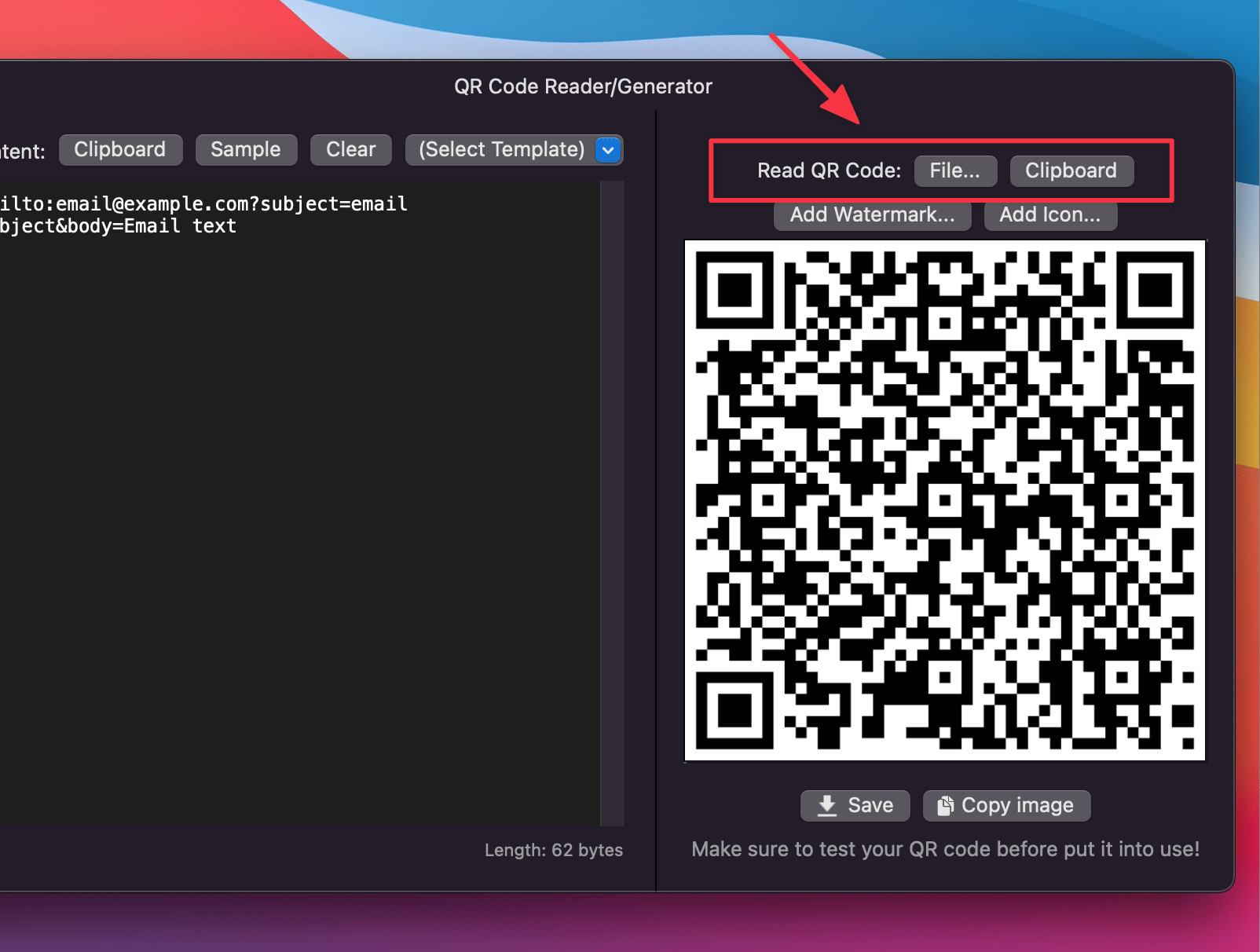Copy image of the QR code
The image size is (1260, 952).
(x=1006, y=805)
